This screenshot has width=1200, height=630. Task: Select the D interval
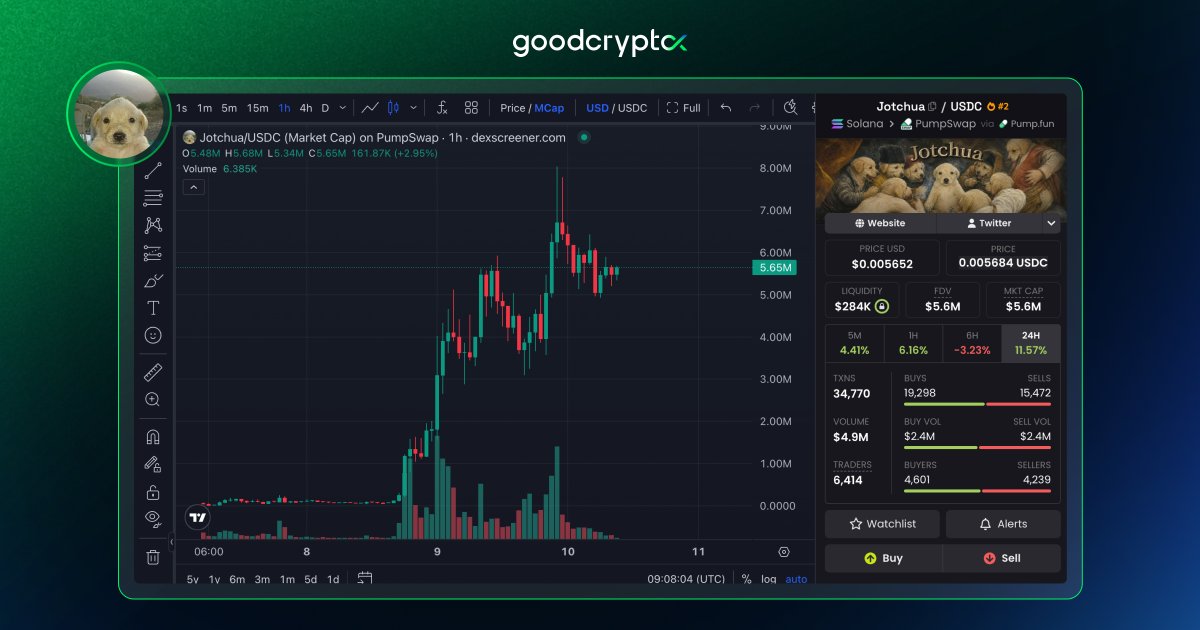pyautogui.click(x=325, y=108)
